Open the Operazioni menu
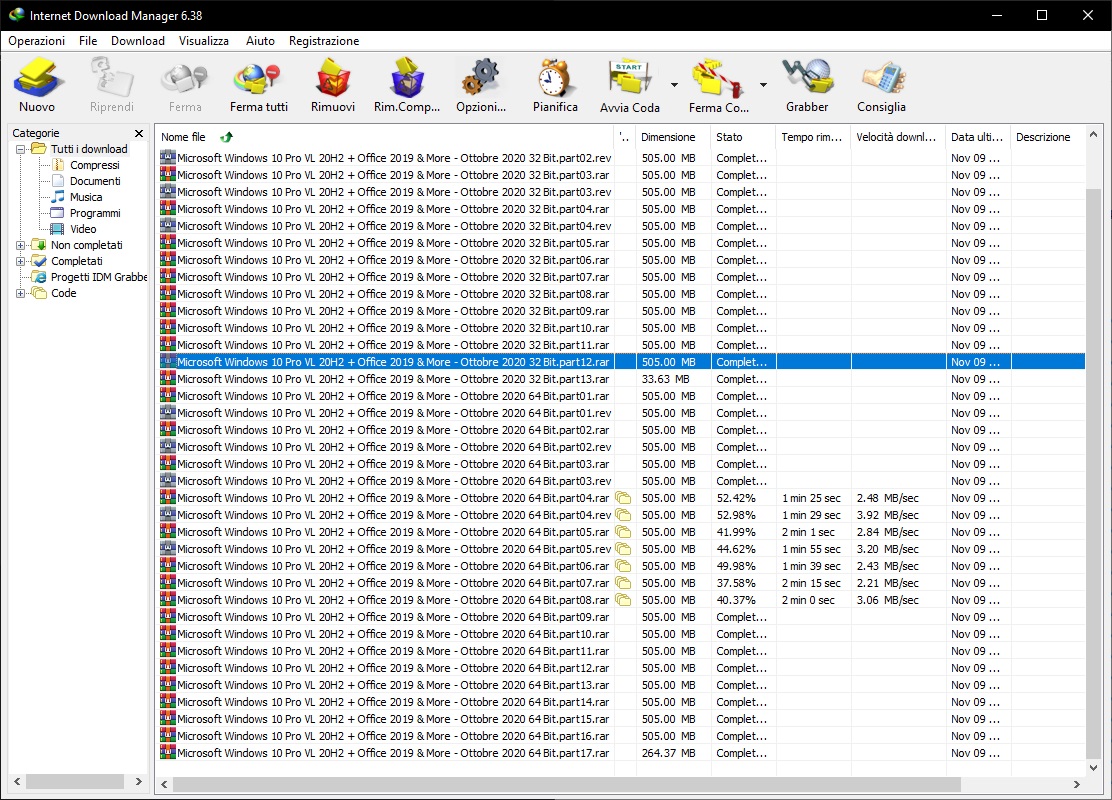Viewport: 1112px width, 800px height. coord(36,41)
